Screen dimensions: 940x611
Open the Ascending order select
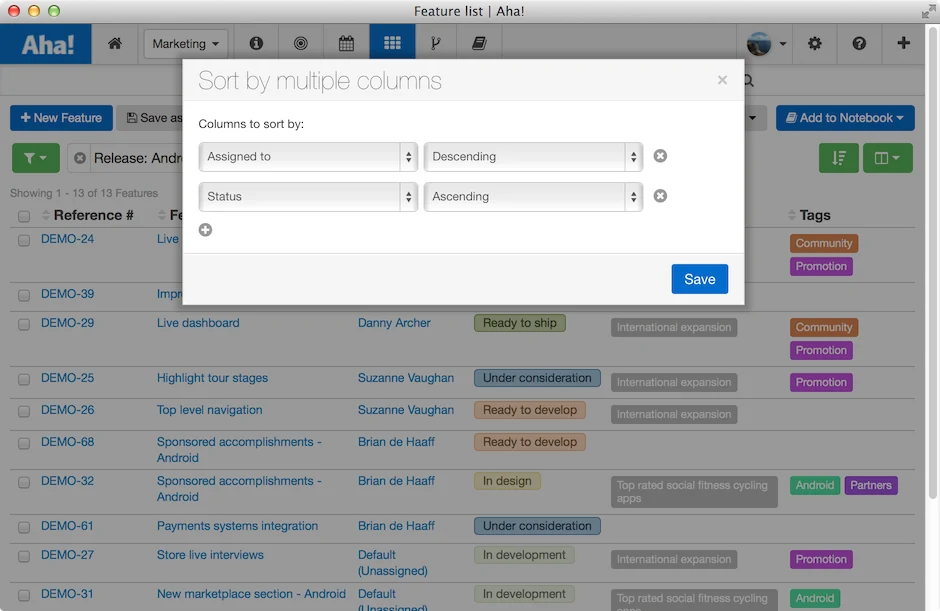pyautogui.click(x=533, y=197)
